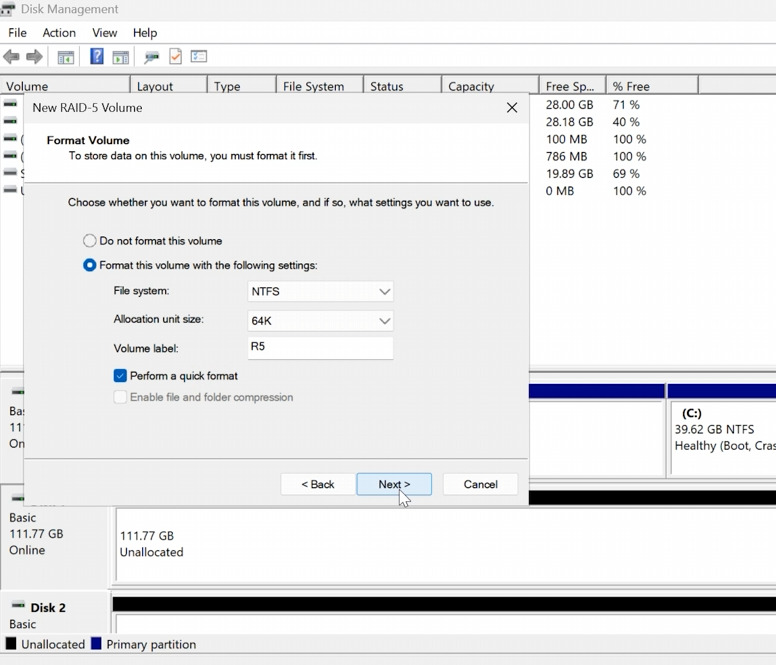Viewport: 776px width, 665px height.
Task: Click Show/Hide Action Pane toolbar icon
Action: (120, 57)
